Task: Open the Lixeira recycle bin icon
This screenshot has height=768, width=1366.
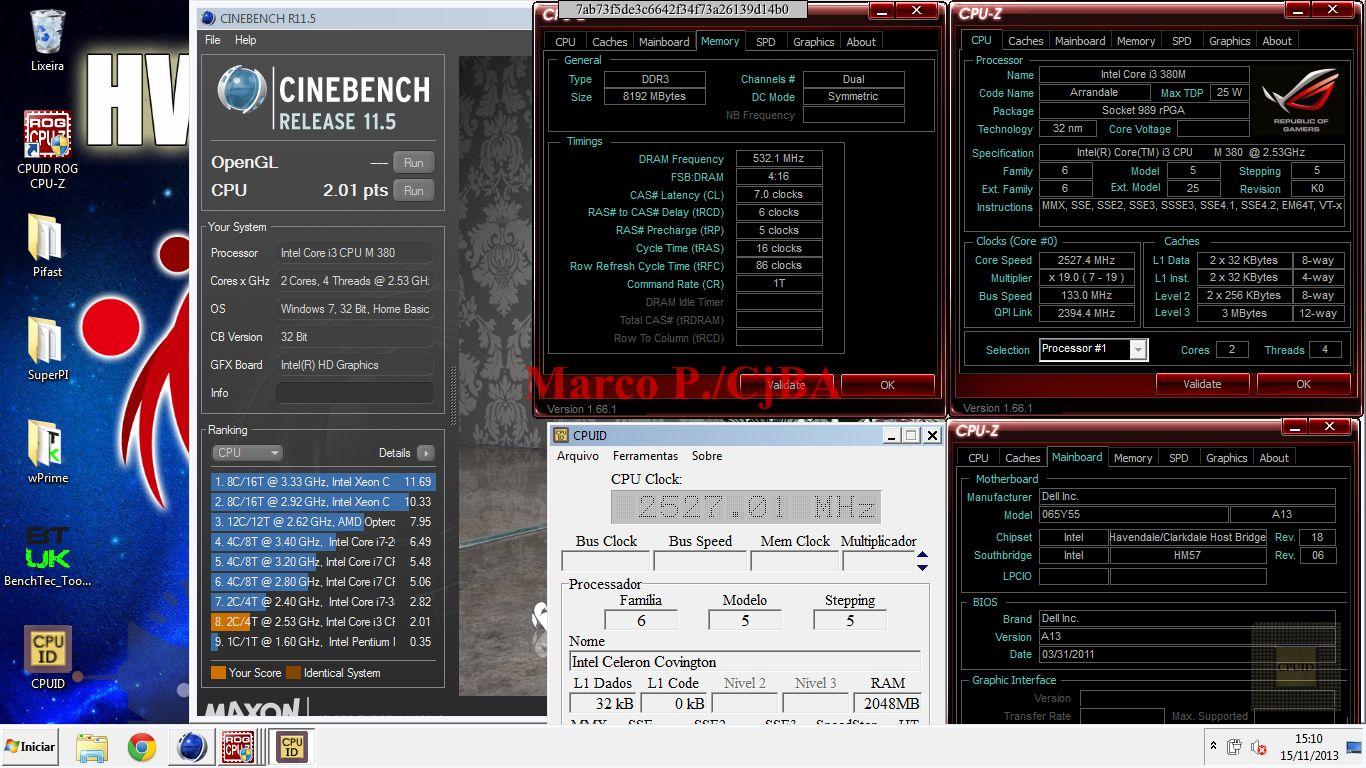Action: click(47, 40)
